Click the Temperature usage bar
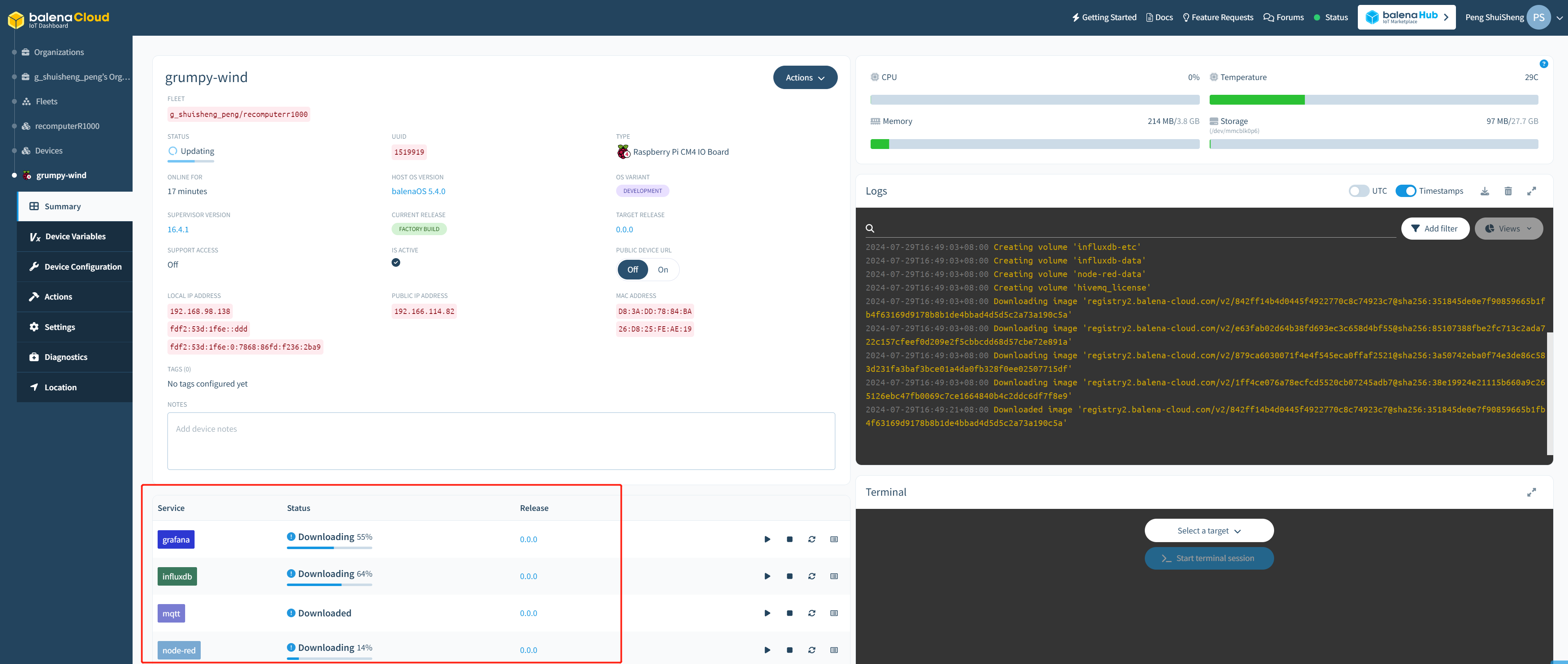 pyautogui.click(x=1373, y=100)
